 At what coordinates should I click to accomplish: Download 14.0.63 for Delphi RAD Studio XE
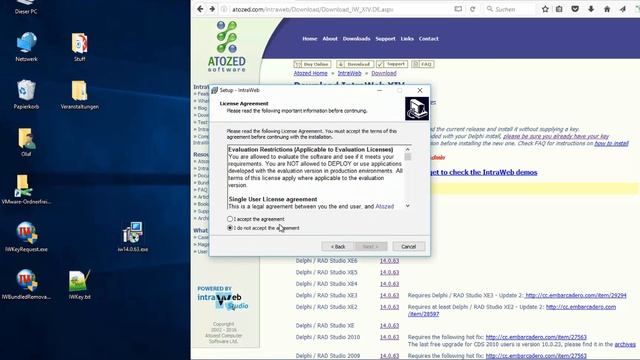point(389,326)
